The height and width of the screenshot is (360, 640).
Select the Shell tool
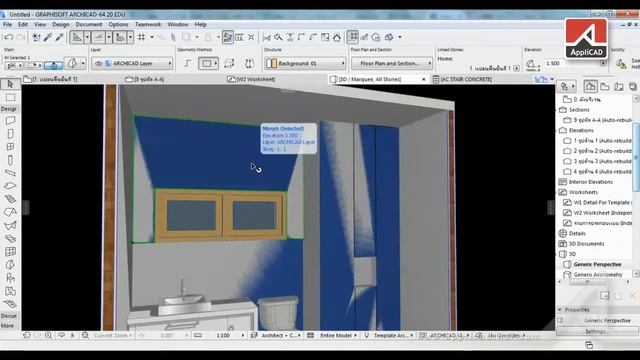(x=10, y=225)
